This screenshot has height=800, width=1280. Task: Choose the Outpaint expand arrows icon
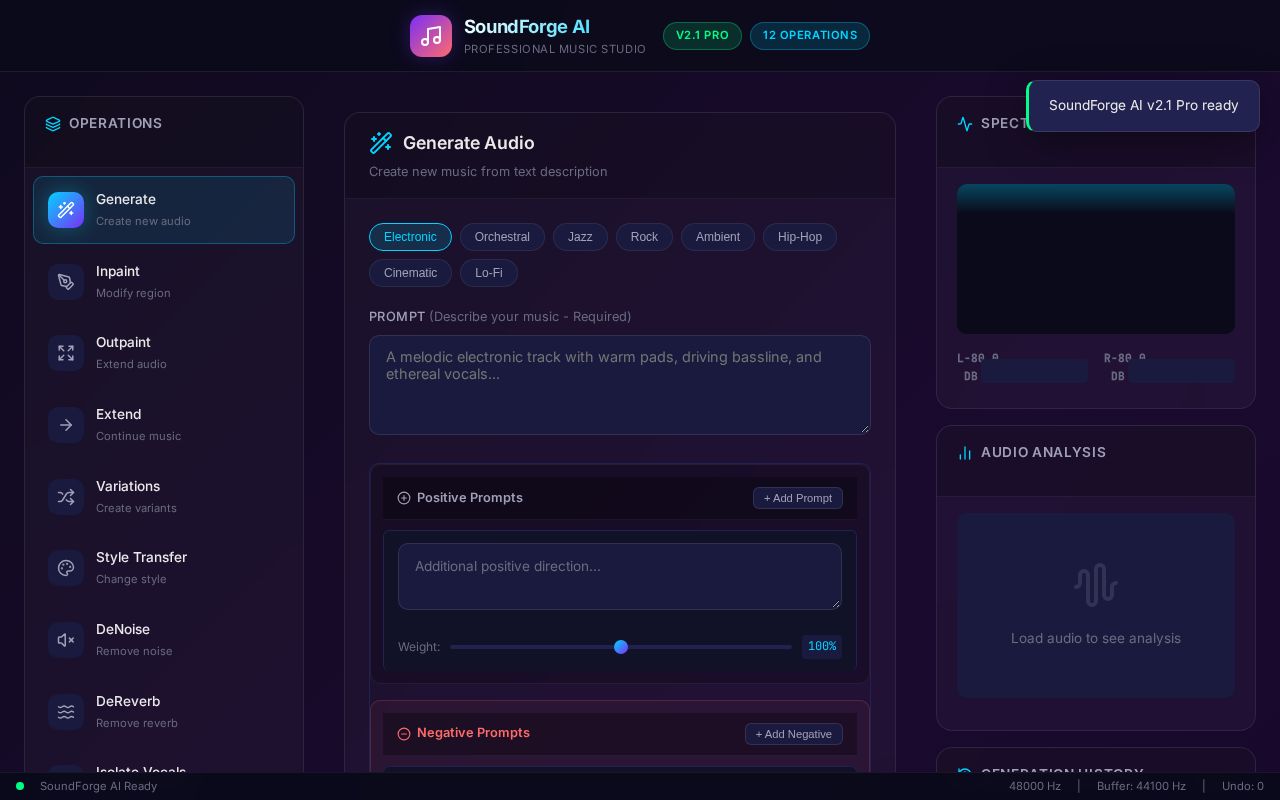click(66, 353)
